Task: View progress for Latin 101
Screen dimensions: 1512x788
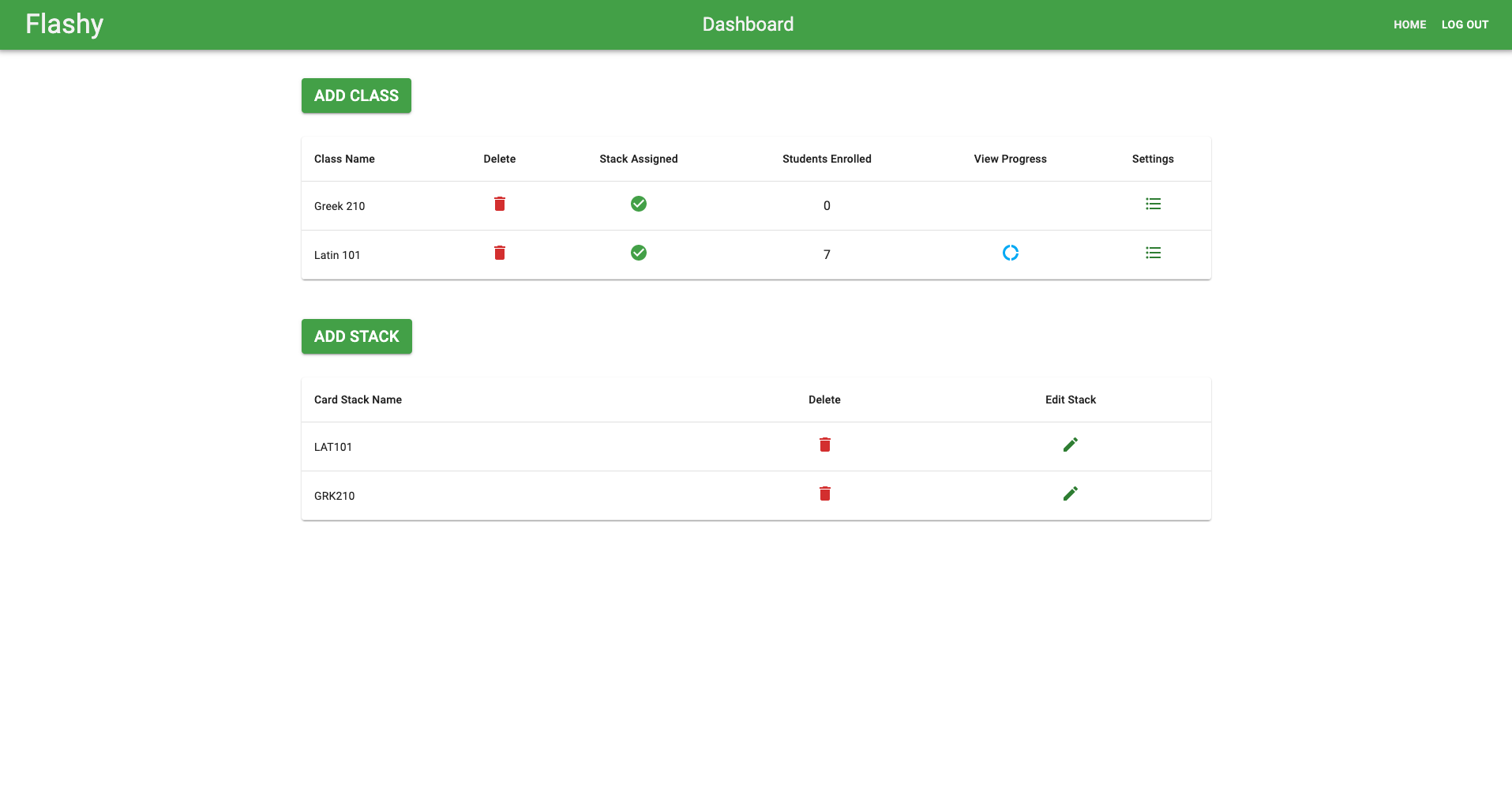Action: 1011,253
